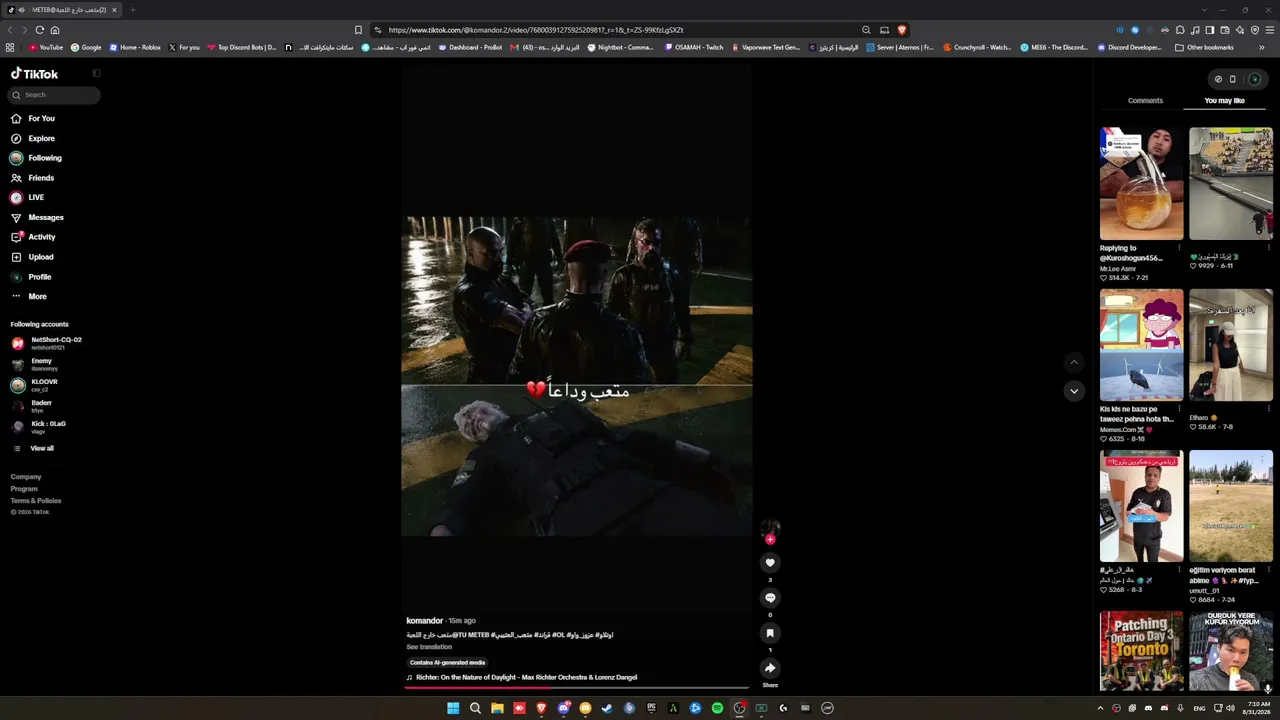Click the get-app phone icon
Screen dimensions: 1280x720
pos(1232,79)
